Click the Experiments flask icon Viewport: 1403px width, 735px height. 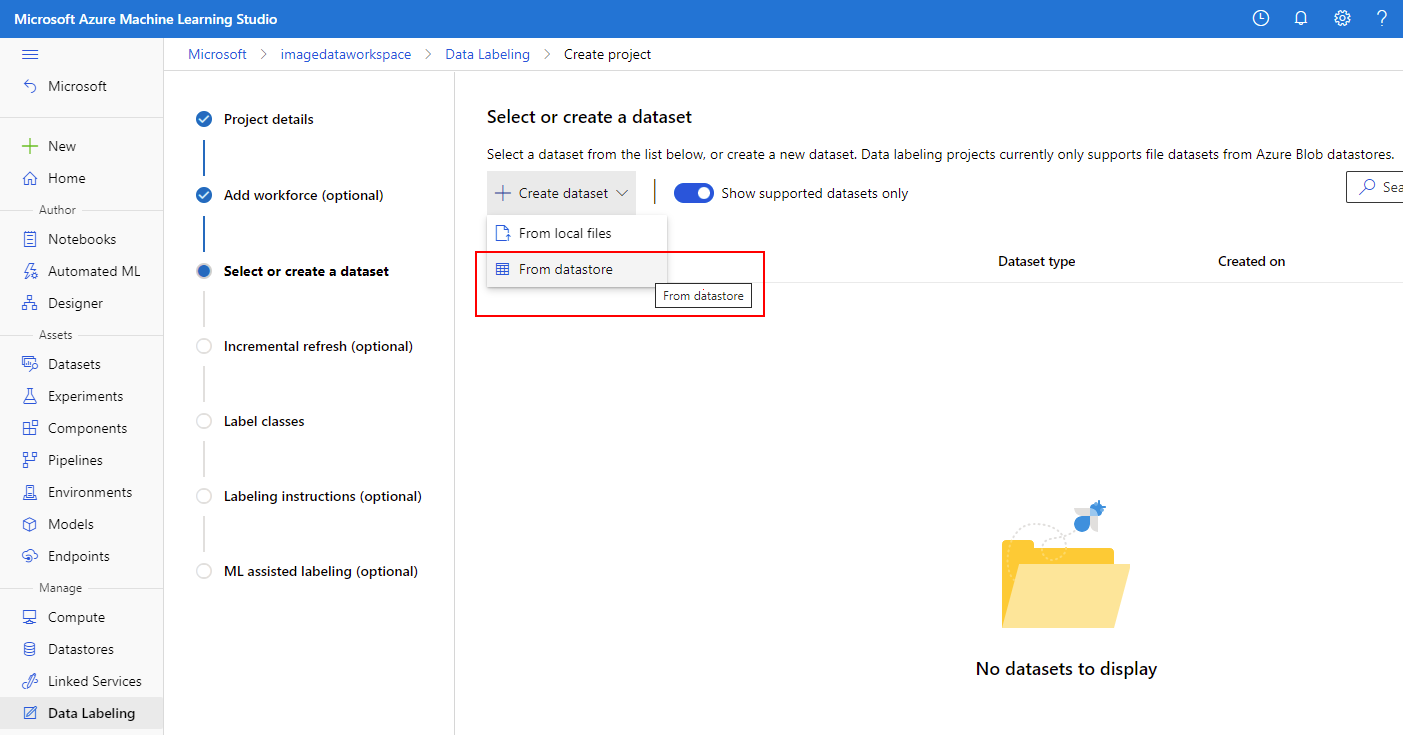pos(30,396)
